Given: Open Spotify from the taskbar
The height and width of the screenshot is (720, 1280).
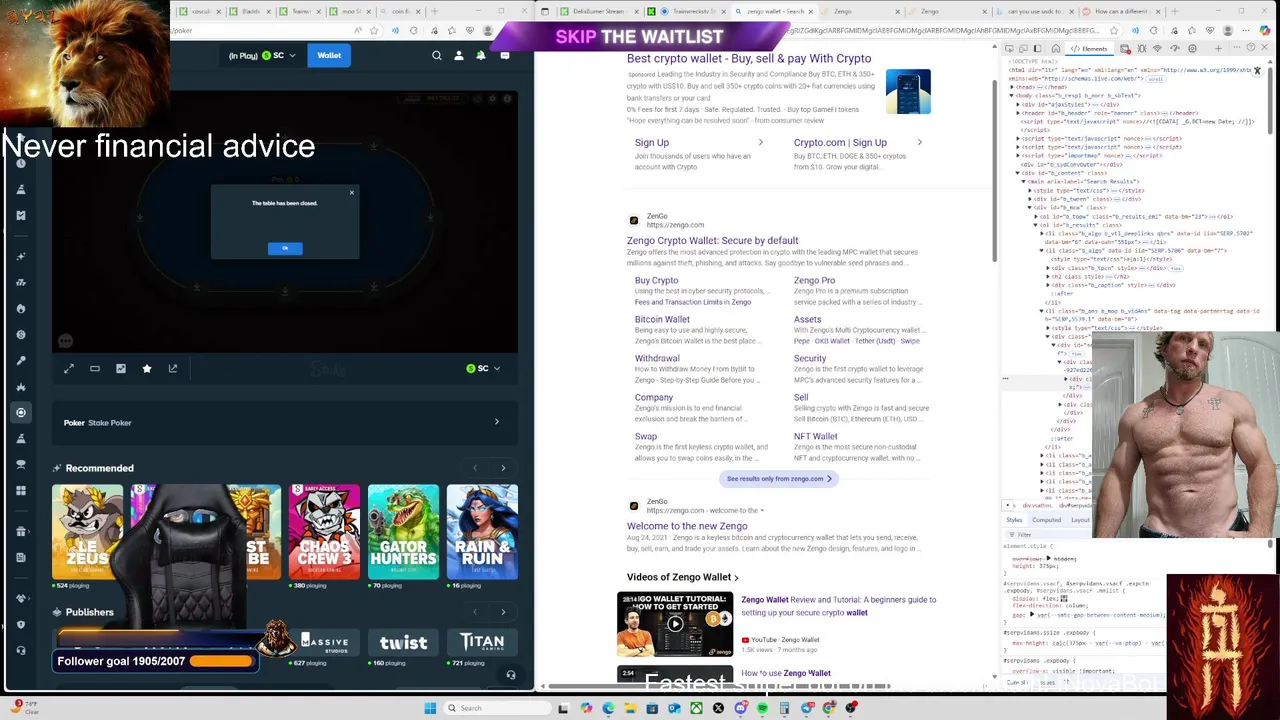Looking at the screenshot, I should point(763,708).
